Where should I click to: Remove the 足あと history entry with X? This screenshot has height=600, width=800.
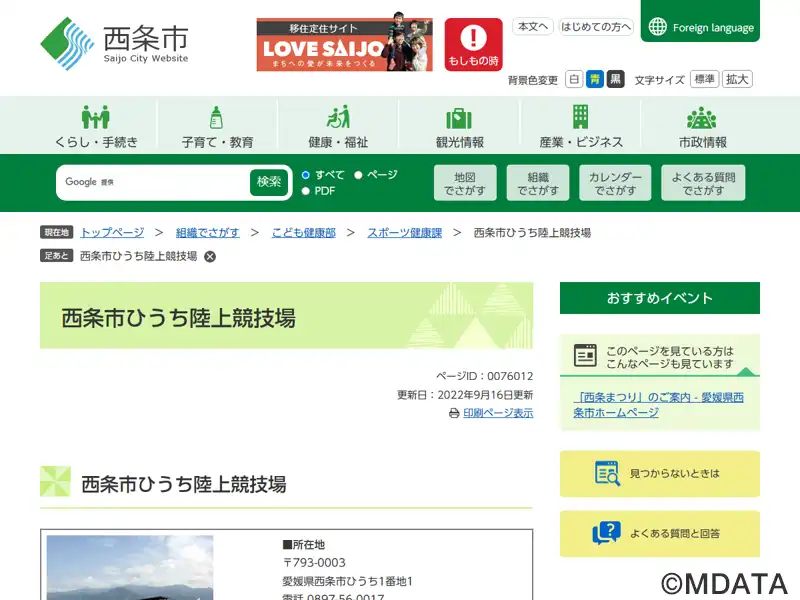(x=210, y=257)
